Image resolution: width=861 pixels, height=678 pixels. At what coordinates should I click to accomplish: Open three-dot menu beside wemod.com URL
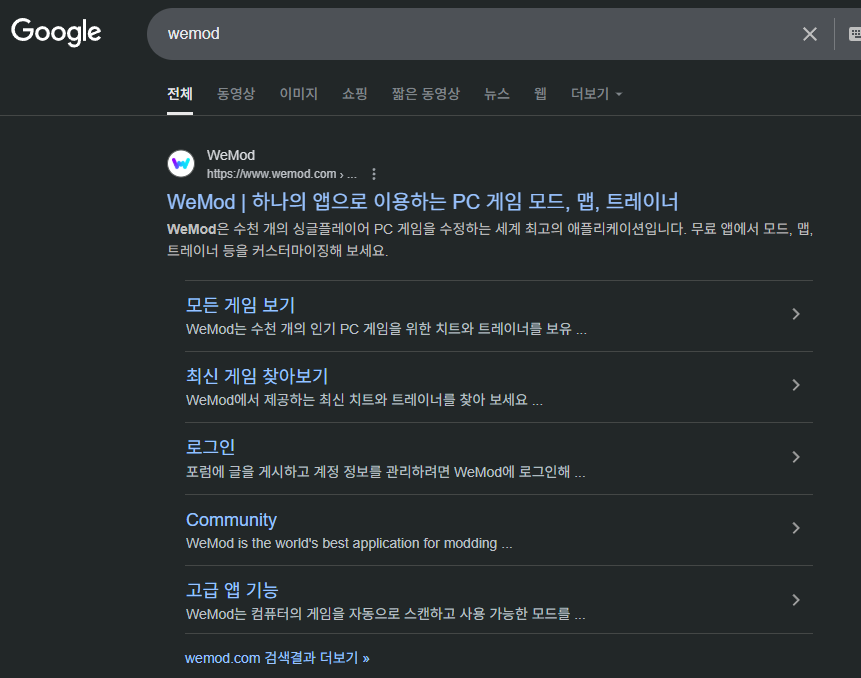[x=374, y=174]
